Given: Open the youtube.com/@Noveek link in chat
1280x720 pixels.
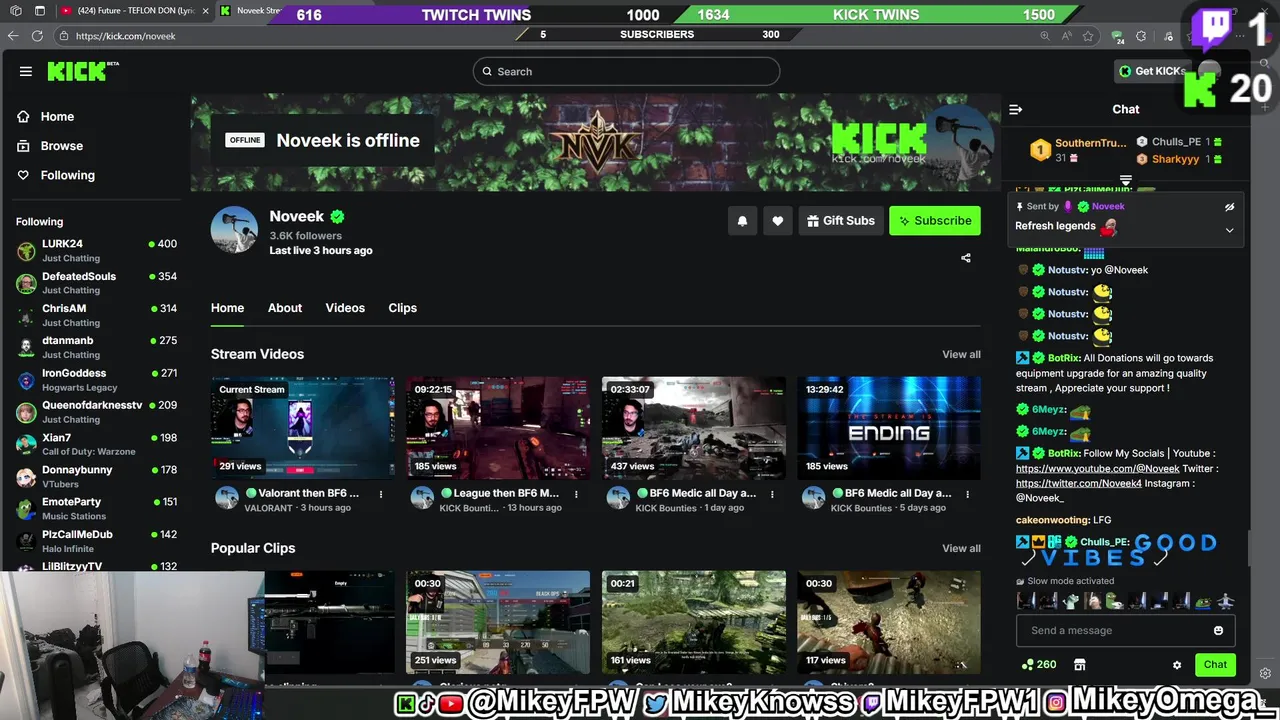Looking at the screenshot, I should tap(1097, 469).
